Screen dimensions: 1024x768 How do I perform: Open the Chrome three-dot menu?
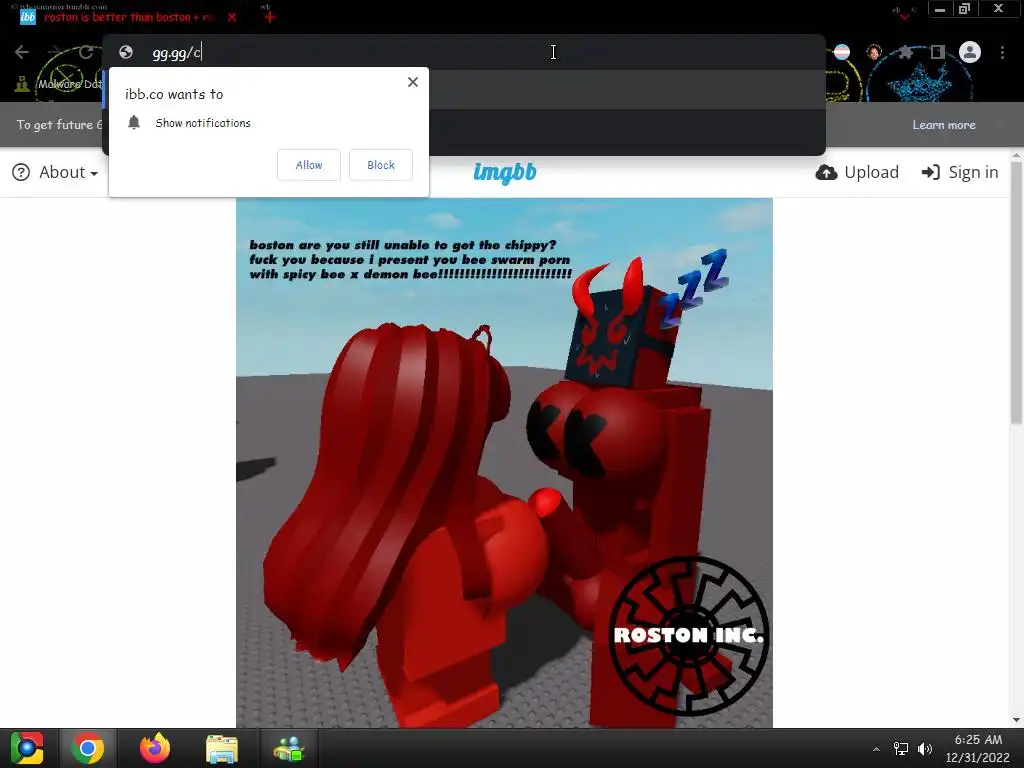pyautogui.click(x=1002, y=52)
